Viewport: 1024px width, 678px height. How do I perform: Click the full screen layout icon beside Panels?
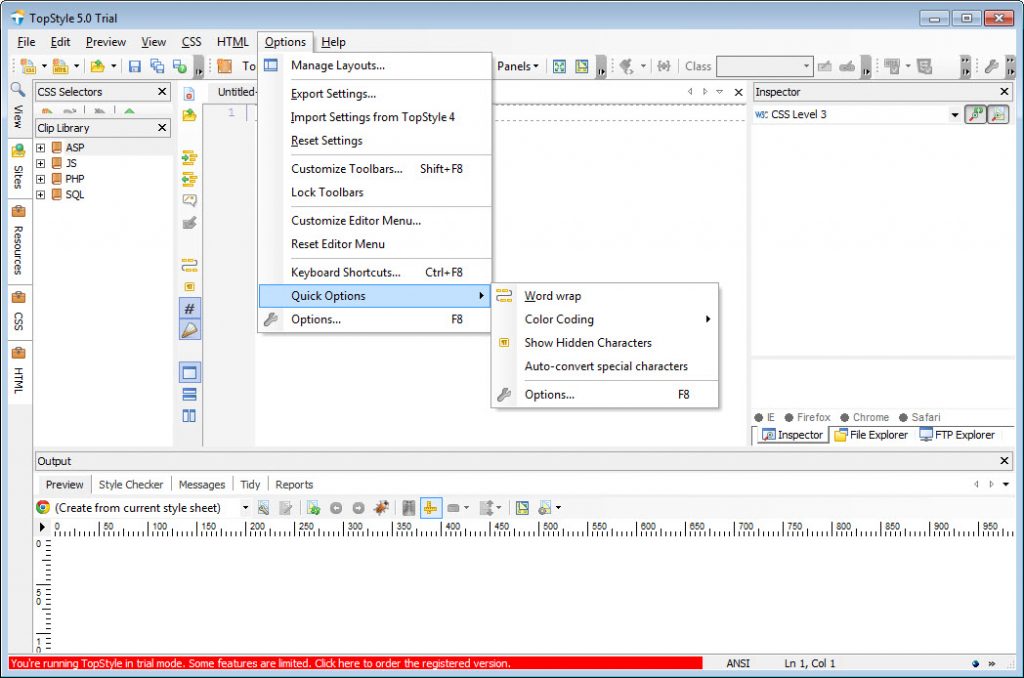pyautogui.click(x=560, y=66)
